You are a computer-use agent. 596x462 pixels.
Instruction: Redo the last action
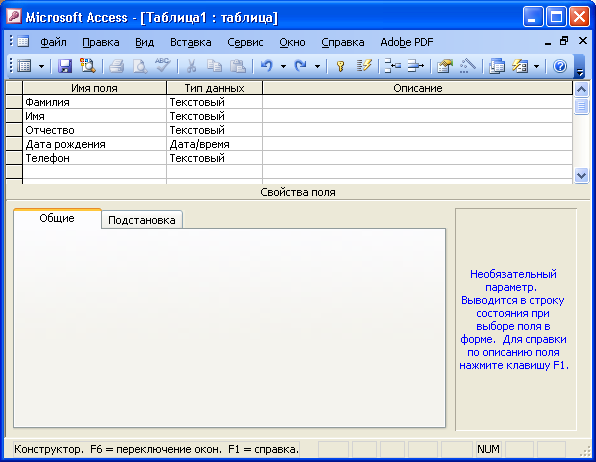[x=301, y=66]
